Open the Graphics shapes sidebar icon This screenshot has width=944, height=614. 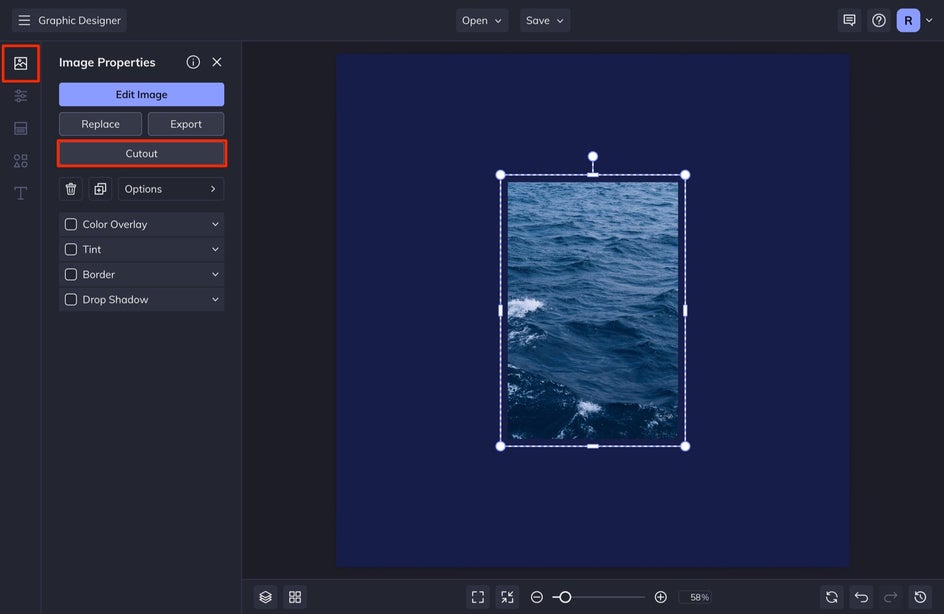click(20, 161)
